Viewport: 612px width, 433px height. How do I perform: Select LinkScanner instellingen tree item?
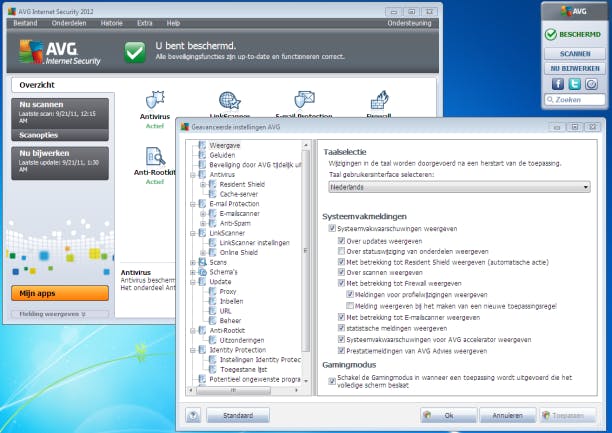pyautogui.click(x=254, y=243)
